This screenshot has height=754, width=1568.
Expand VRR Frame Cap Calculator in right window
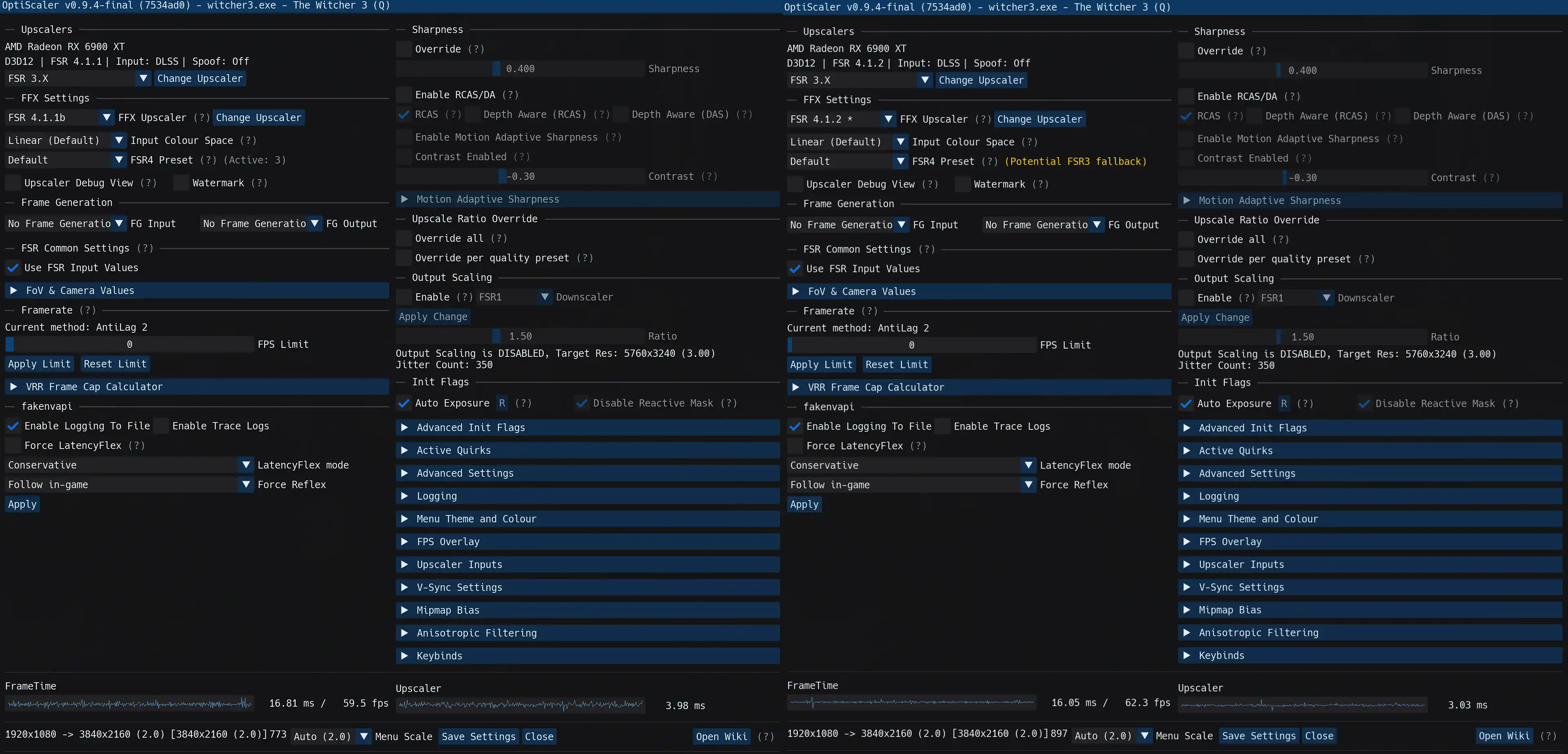[x=979, y=387]
